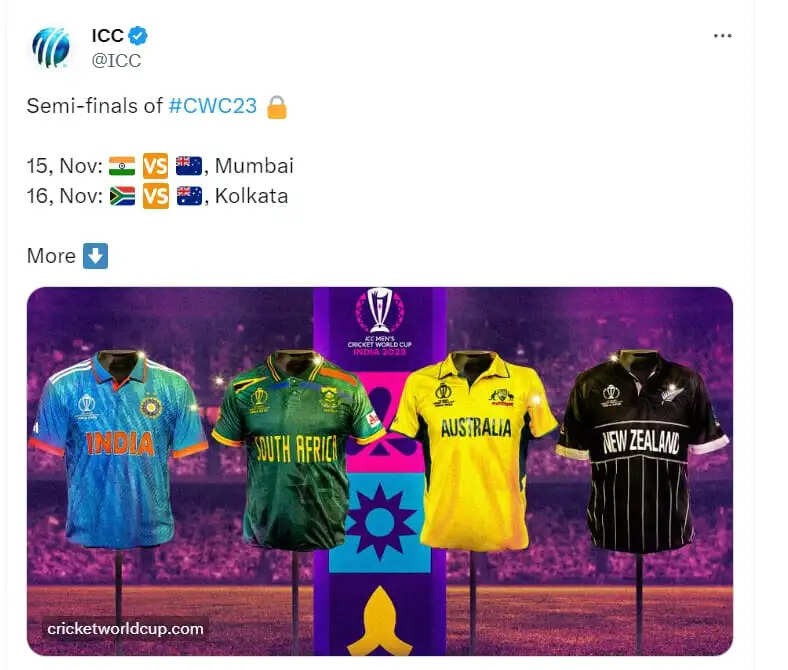The image size is (788, 670).
Task: Click the orange VS icon on 16 Nov line
Action: point(155,196)
